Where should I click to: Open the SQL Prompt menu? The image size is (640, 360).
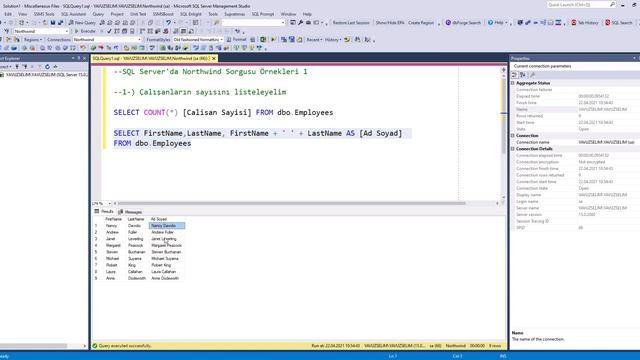[262, 14]
